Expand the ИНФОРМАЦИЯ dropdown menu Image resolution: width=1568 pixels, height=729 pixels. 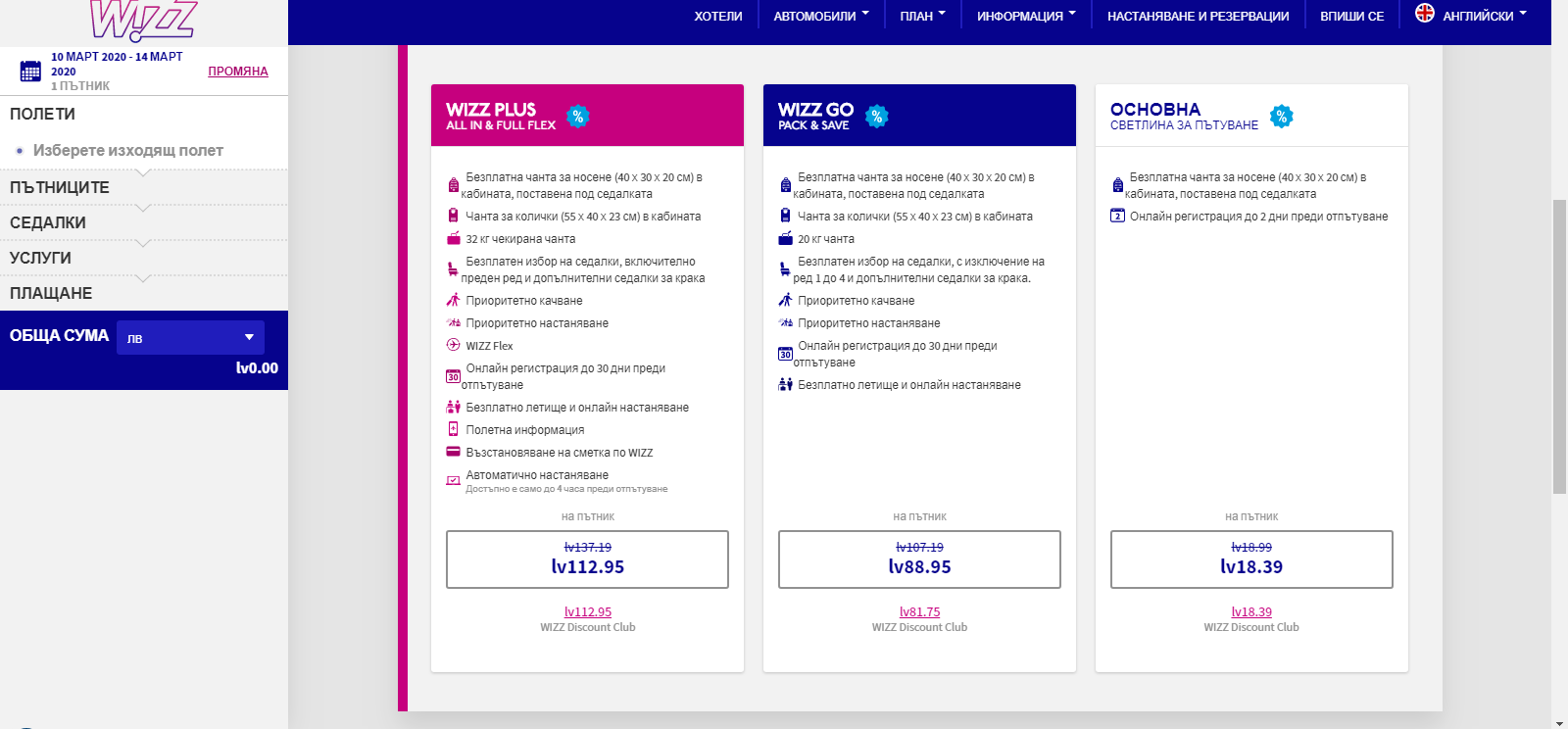coord(1025,16)
